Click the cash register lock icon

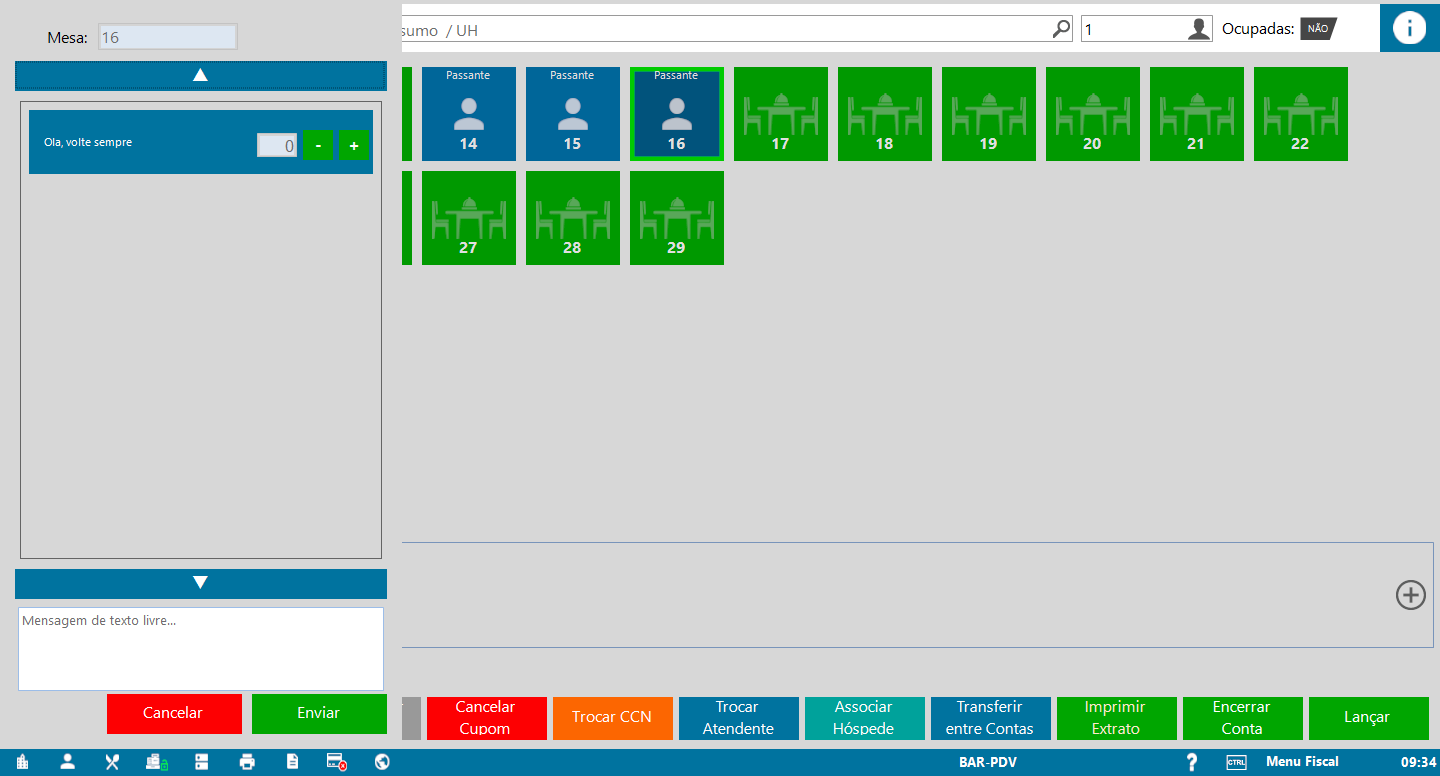click(157, 762)
